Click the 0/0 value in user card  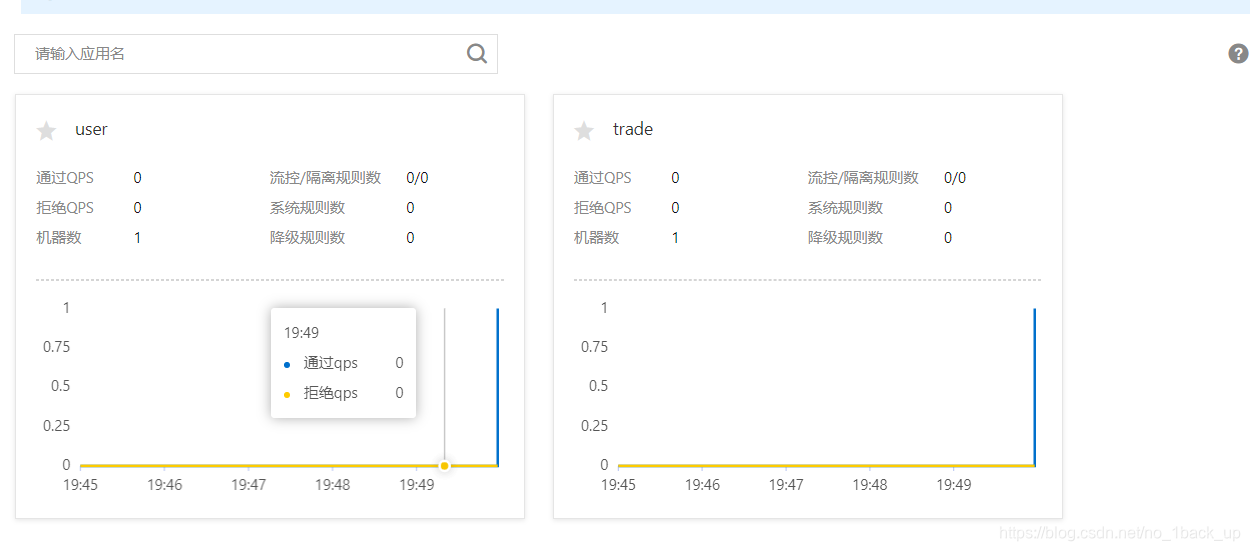tap(417, 178)
